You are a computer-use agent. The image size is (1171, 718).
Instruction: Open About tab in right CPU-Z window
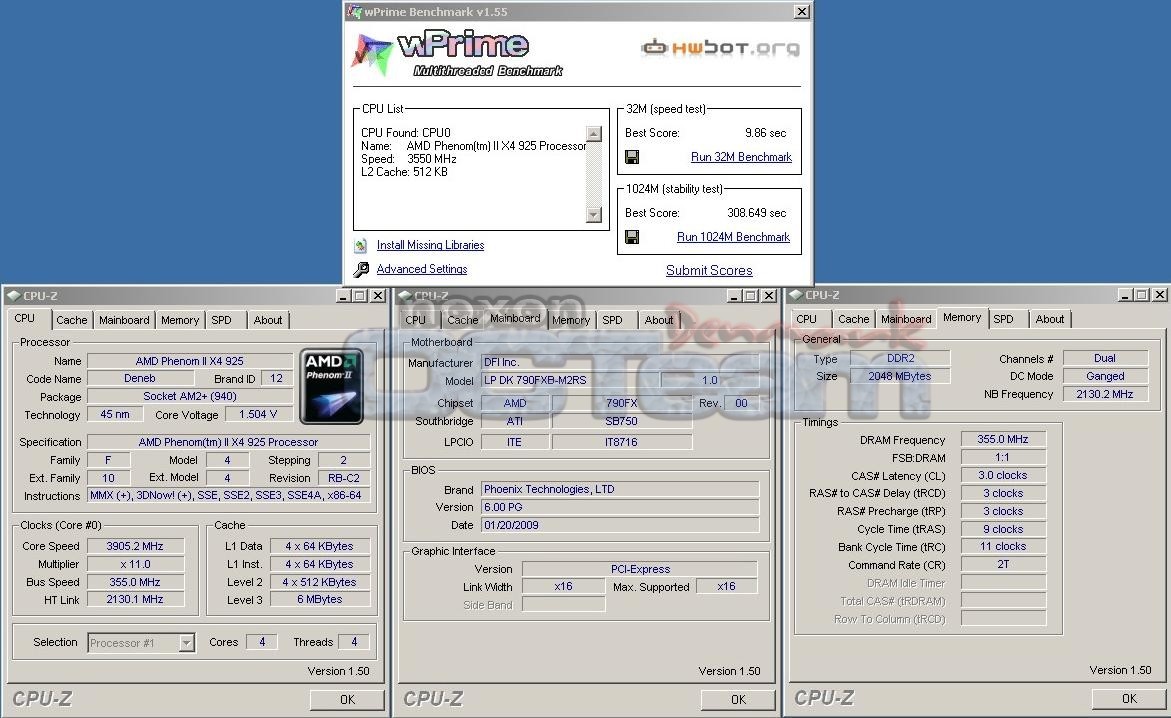[x=1049, y=319]
